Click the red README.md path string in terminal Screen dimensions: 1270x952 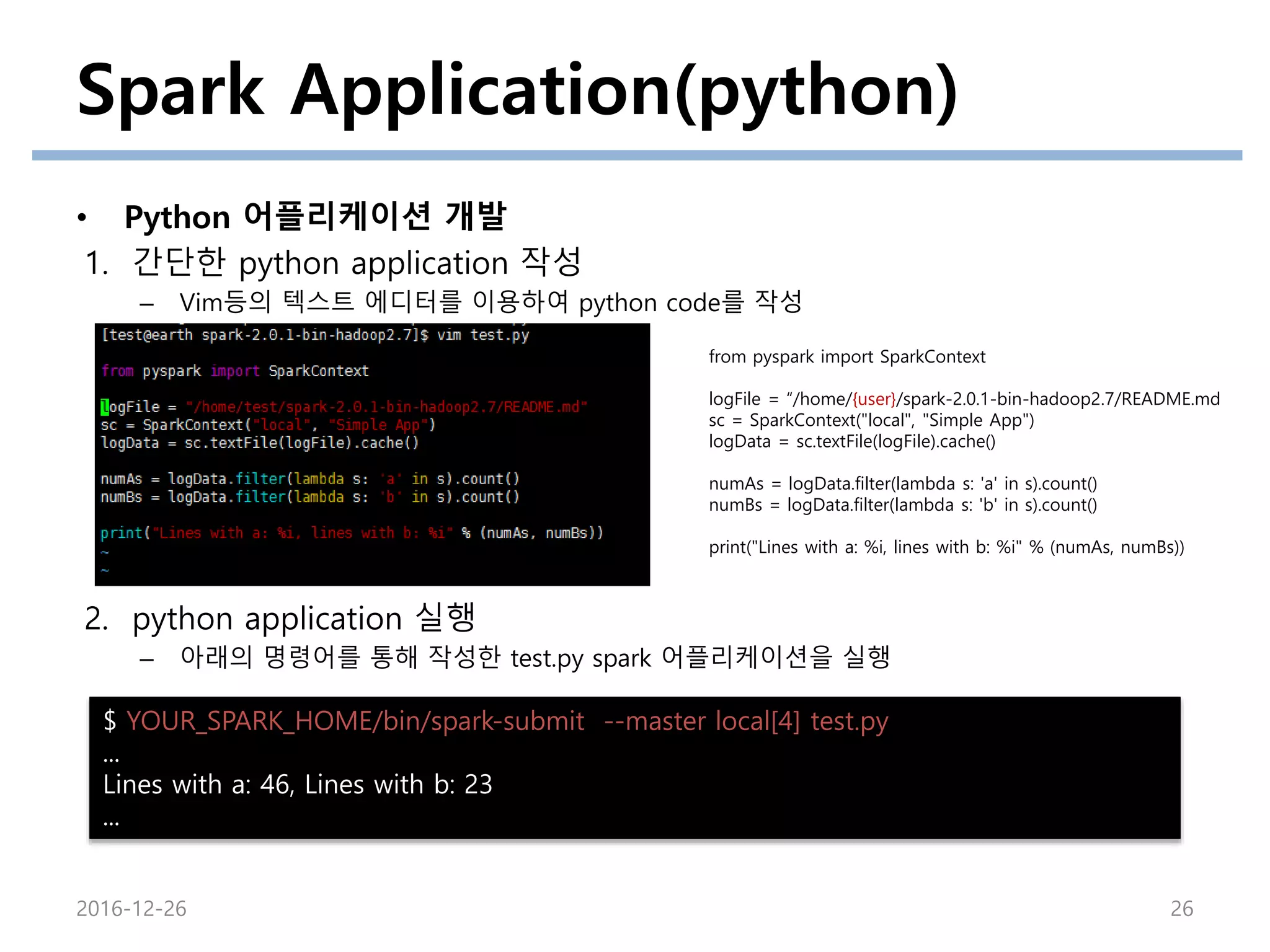386,407
